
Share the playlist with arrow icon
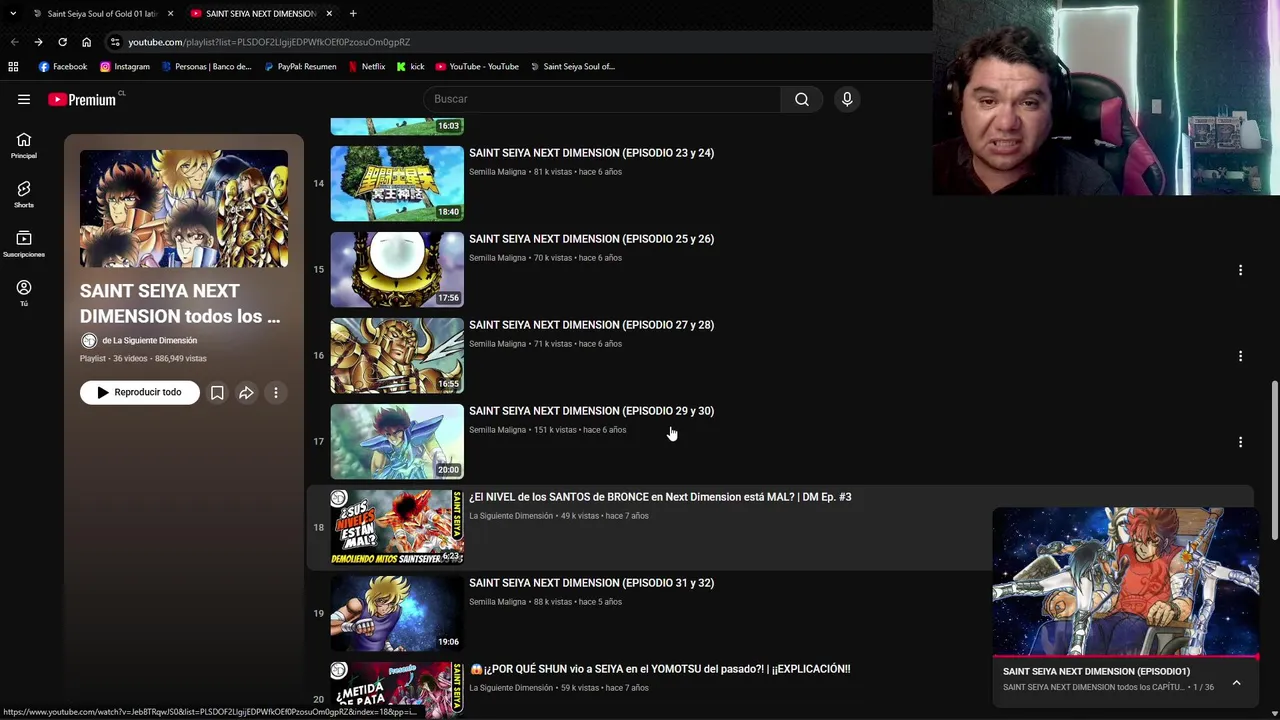click(246, 393)
